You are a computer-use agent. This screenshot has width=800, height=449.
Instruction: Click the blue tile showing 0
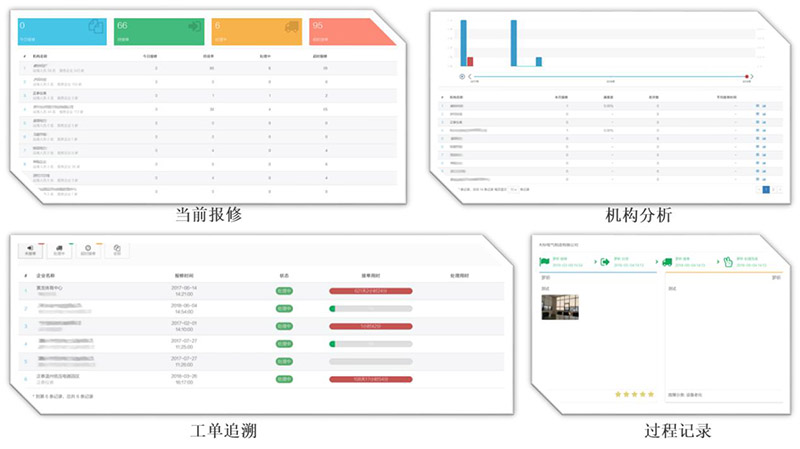[x=62, y=30]
